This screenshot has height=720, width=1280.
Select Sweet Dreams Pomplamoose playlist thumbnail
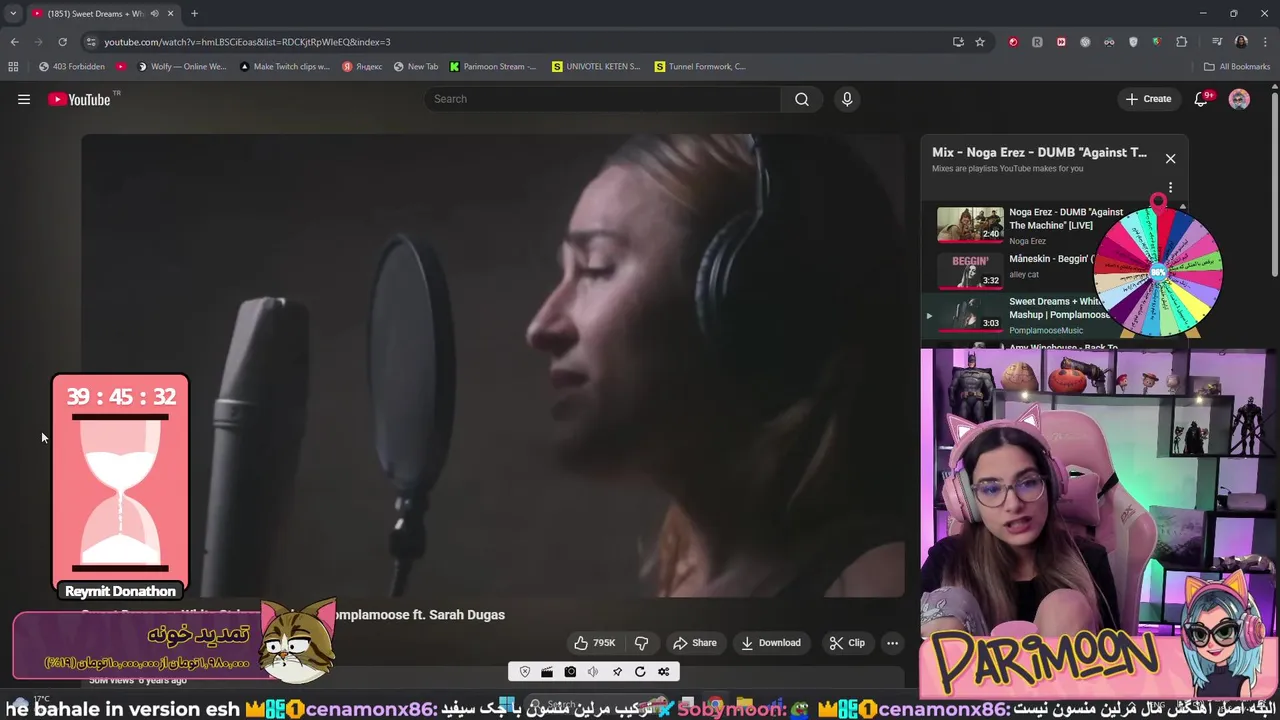click(x=970, y=313)
